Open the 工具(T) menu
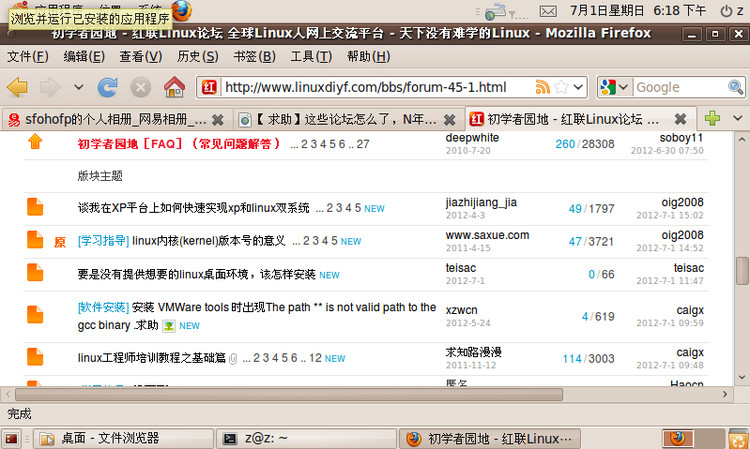The image size is (750, 449). tap(311, 56)
